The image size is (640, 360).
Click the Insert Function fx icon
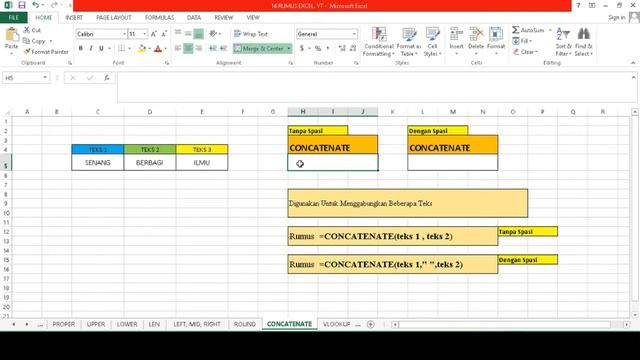click(107, 78)
